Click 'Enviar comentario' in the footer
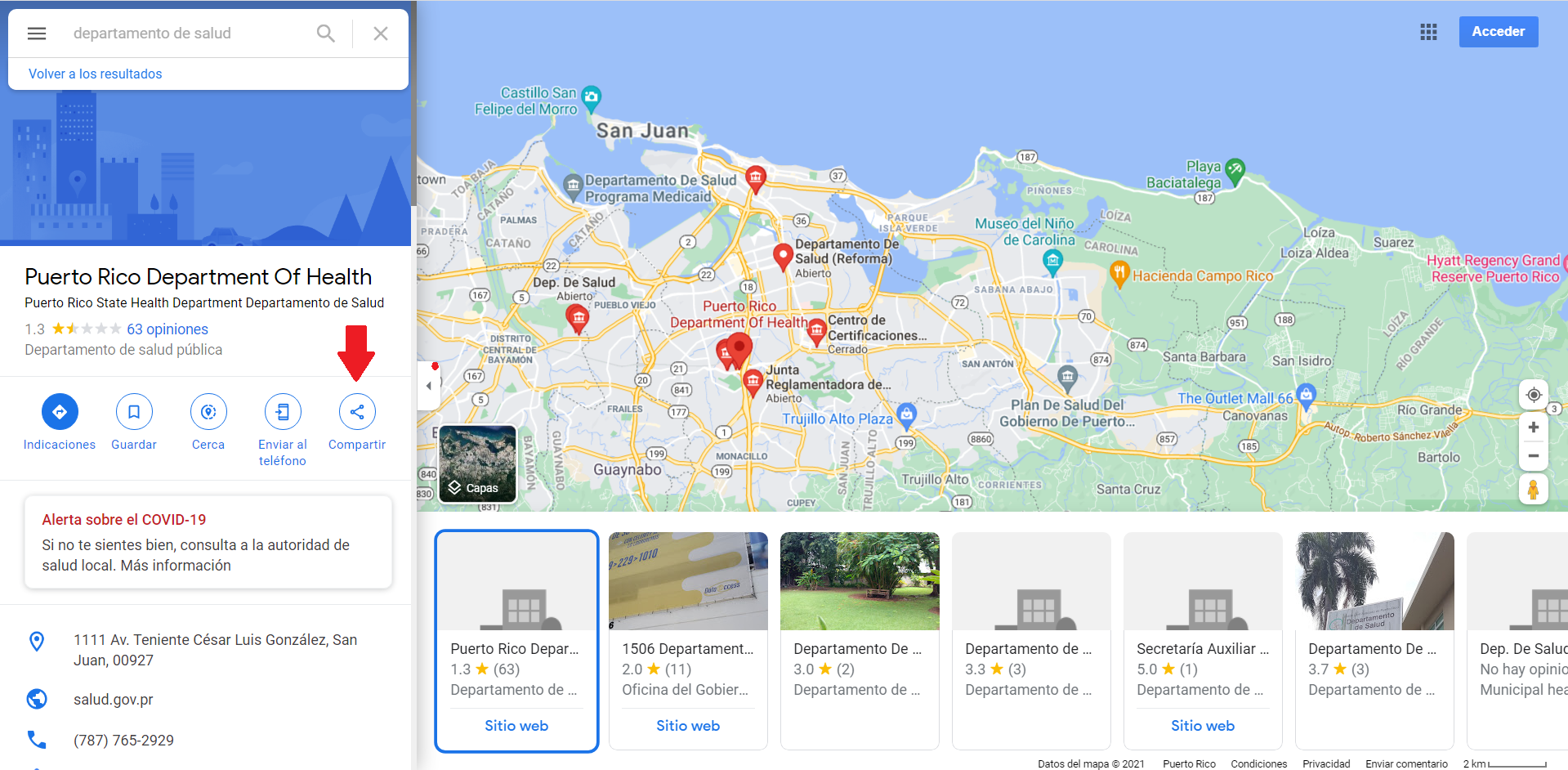Viewport: 1568px width, 770px height. pyautogui.click(x=1406, y=763)
